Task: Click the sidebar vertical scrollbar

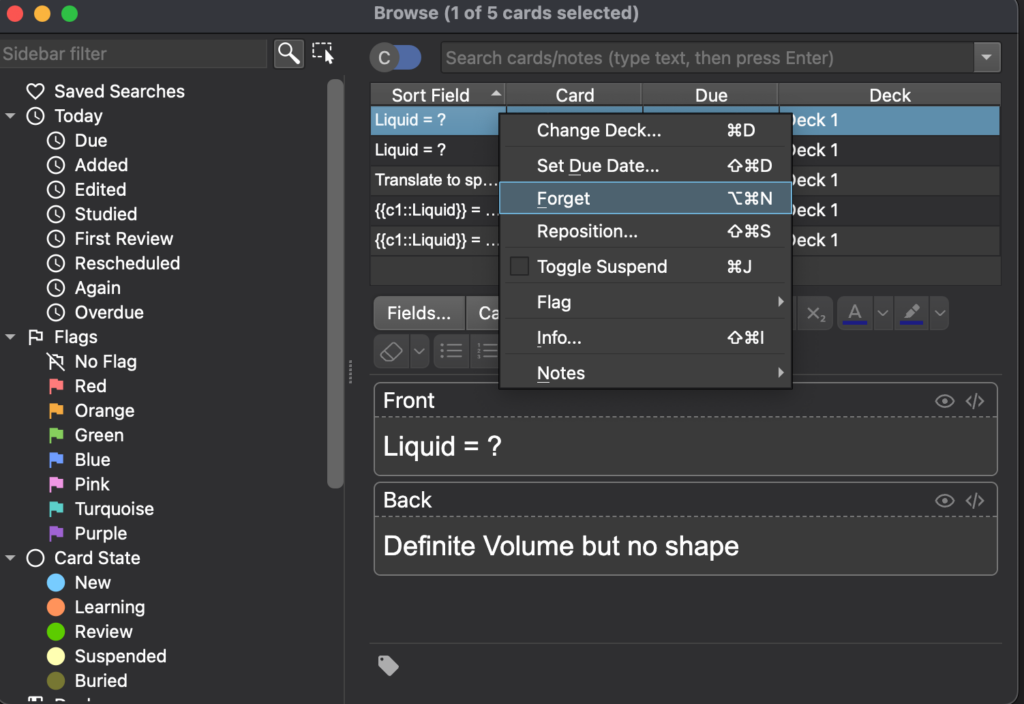Action: [335, 283]
